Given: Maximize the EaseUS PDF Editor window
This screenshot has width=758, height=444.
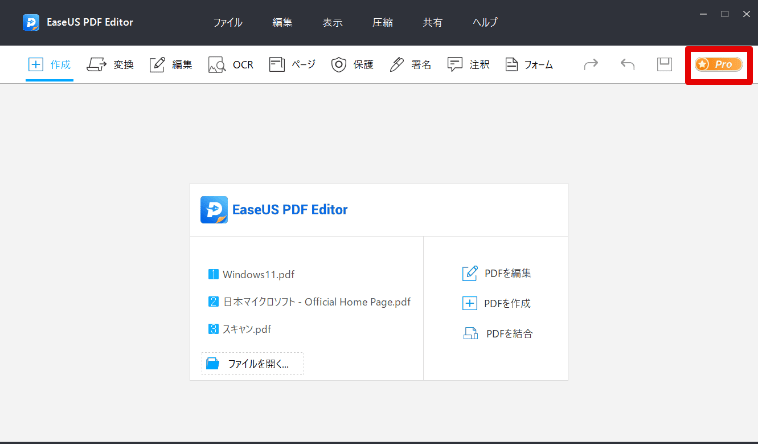Looking at the screenshot, I should 725,15.
